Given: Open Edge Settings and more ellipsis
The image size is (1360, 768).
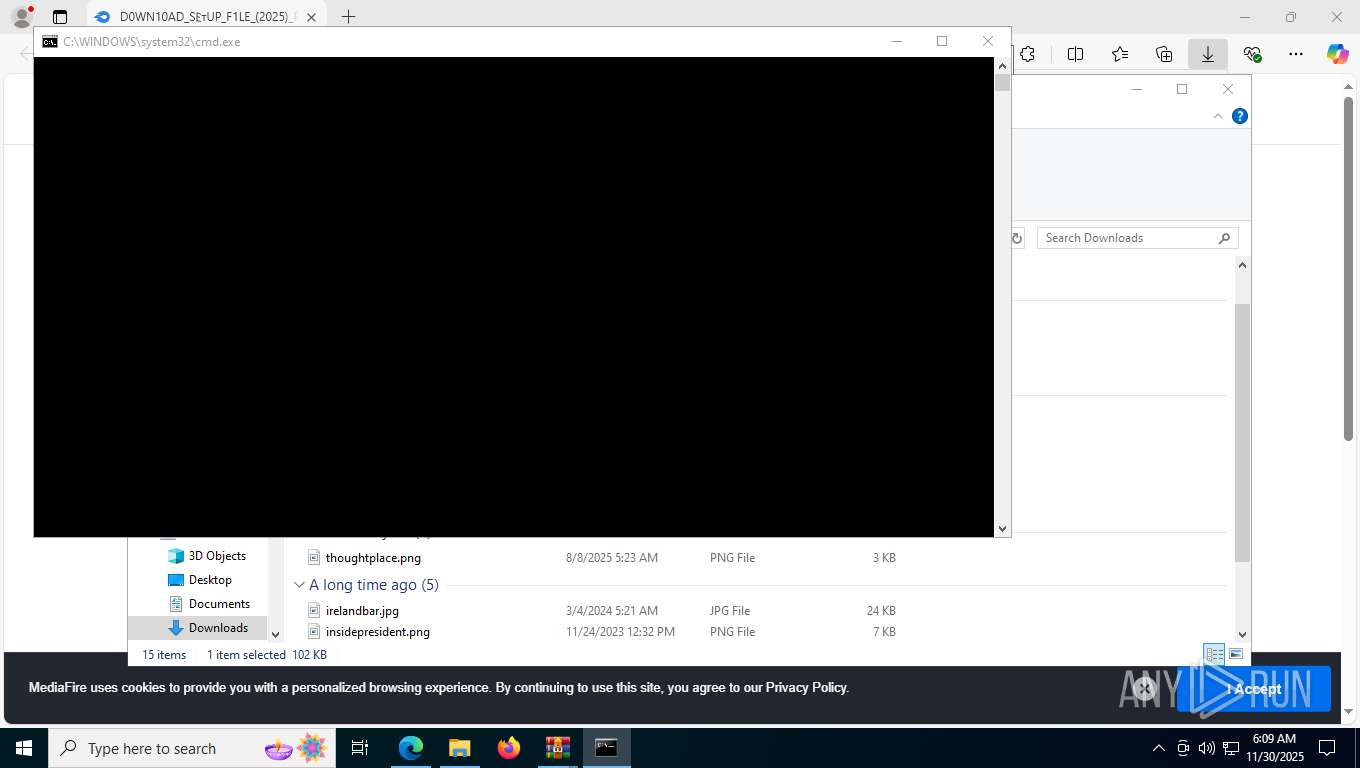Looking at the screenshot, I should point(1296,54).
